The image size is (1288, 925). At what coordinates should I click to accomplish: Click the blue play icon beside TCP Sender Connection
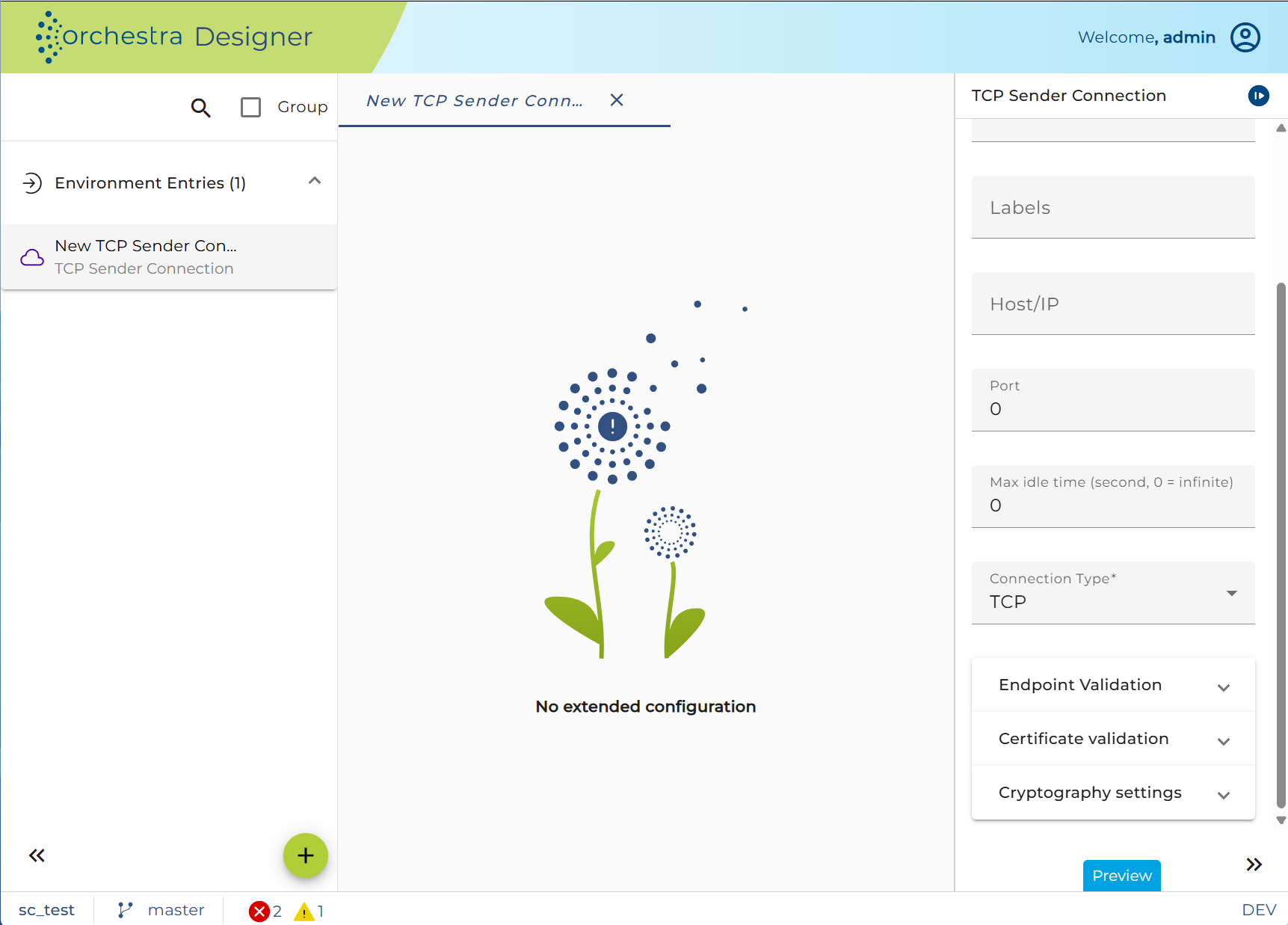pyautogui.click(x=1259, y=96)
